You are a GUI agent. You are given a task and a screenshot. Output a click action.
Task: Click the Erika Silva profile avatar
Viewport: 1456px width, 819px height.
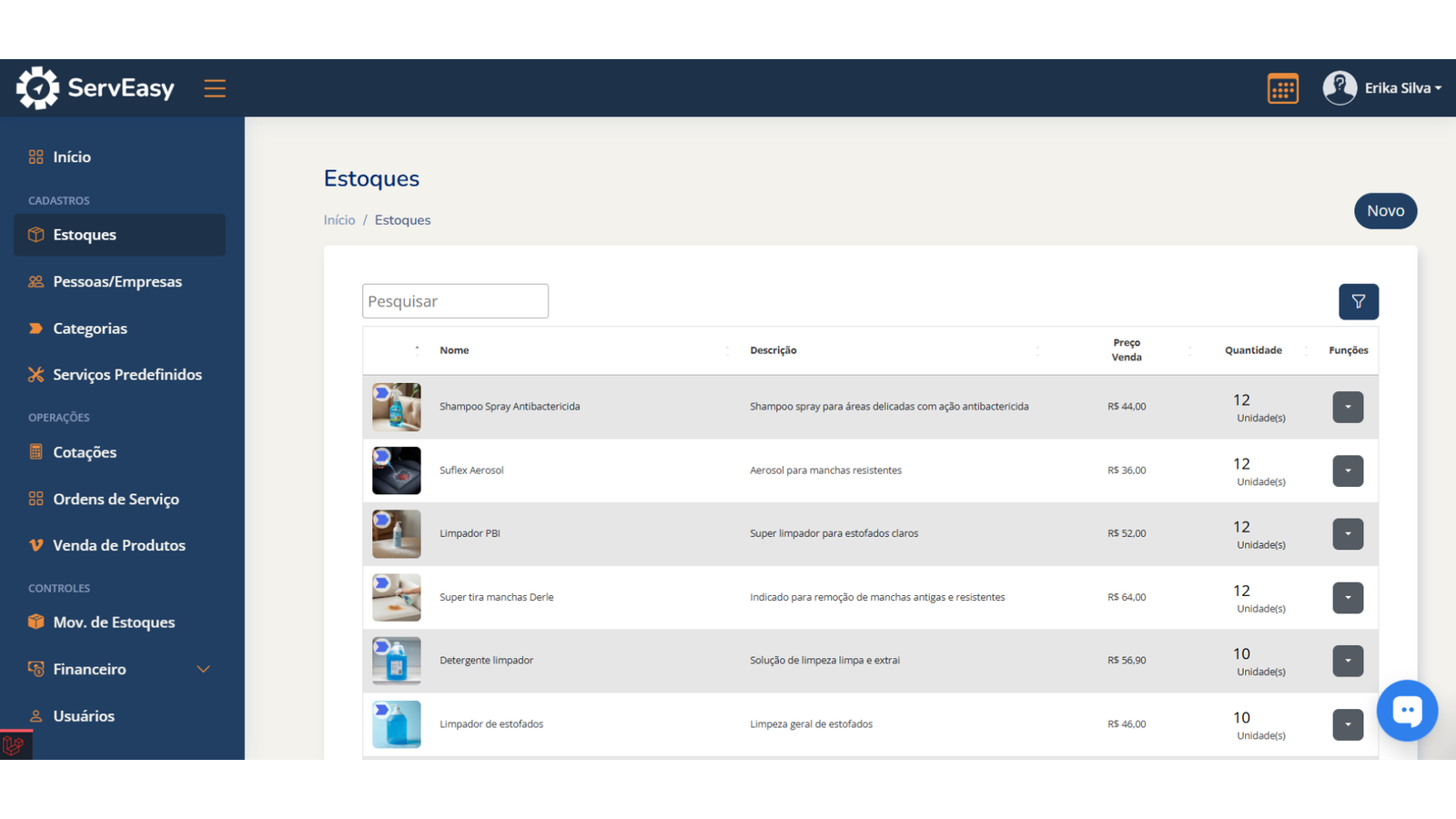[x=1340, y=88]
